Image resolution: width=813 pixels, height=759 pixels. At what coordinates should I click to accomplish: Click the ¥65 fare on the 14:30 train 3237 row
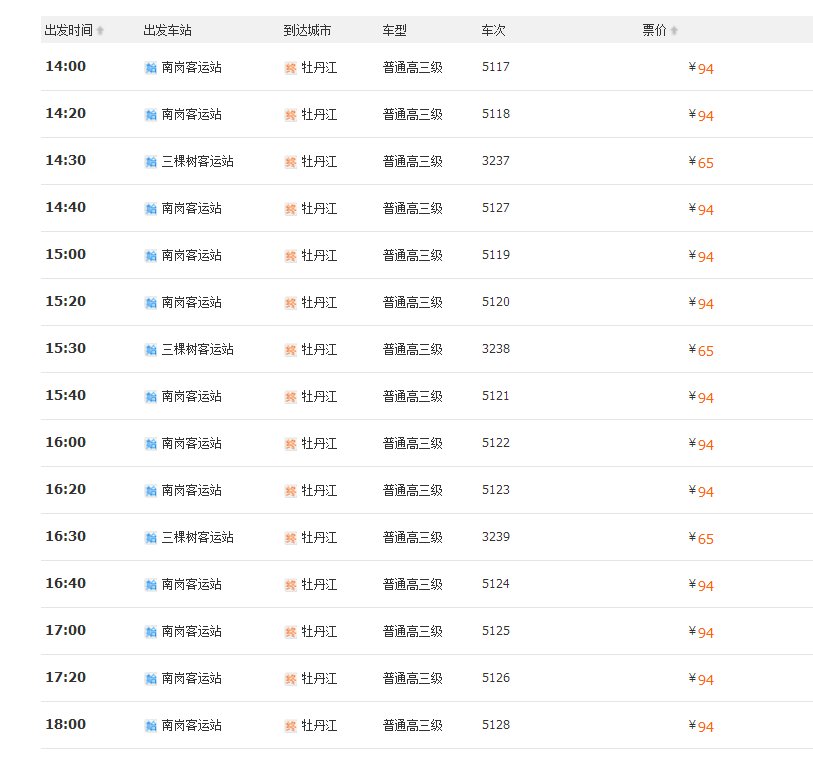click(699, 161)
